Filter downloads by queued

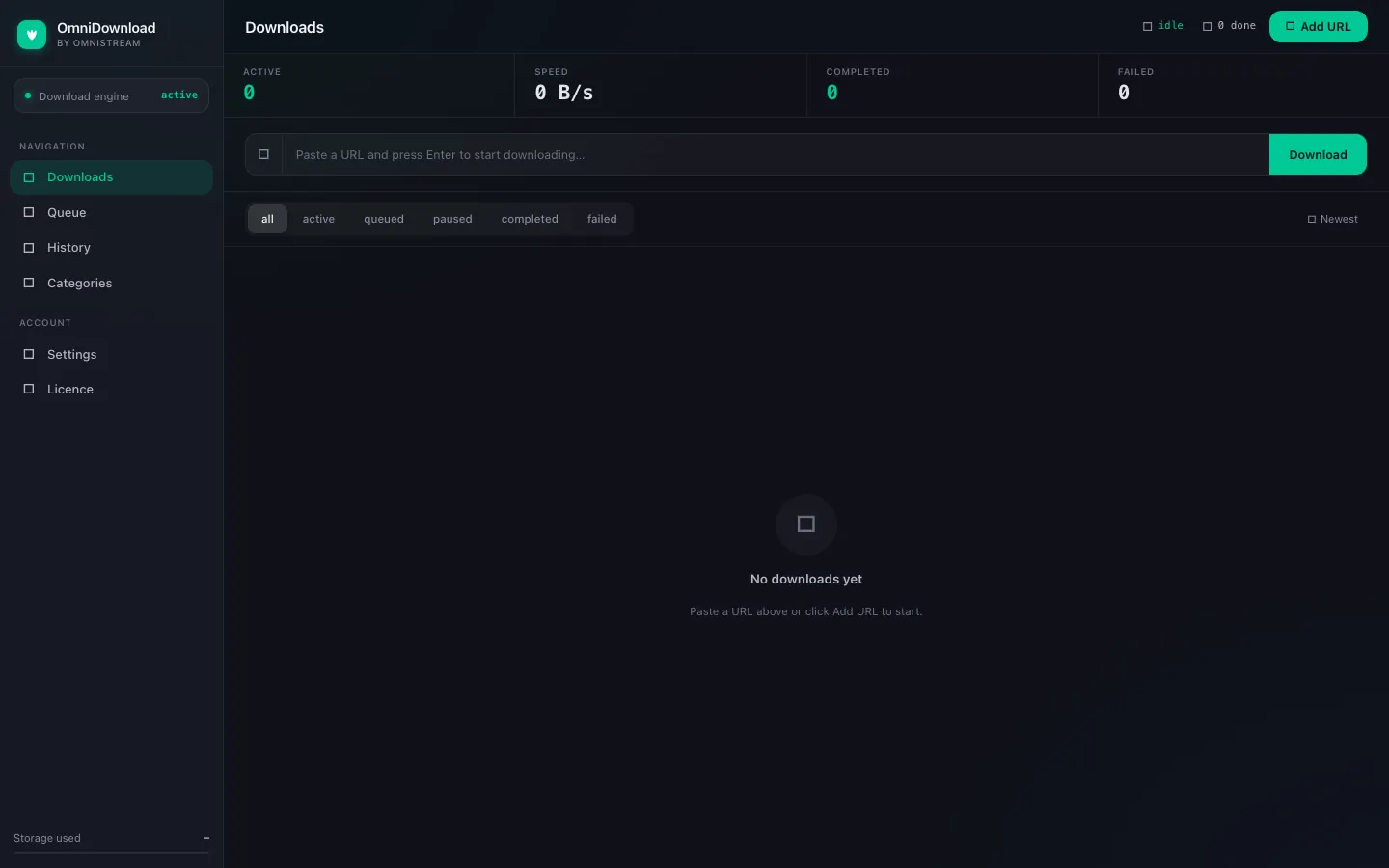click(384, 219)
